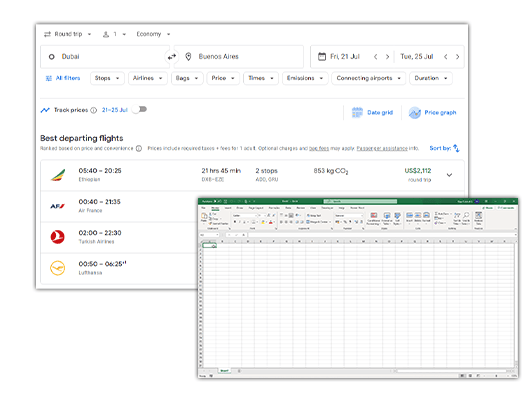The width and height of the screenshot is (528, 395).
Task: Open the passenger count dropdown
Action: click(x=114, y=34)
